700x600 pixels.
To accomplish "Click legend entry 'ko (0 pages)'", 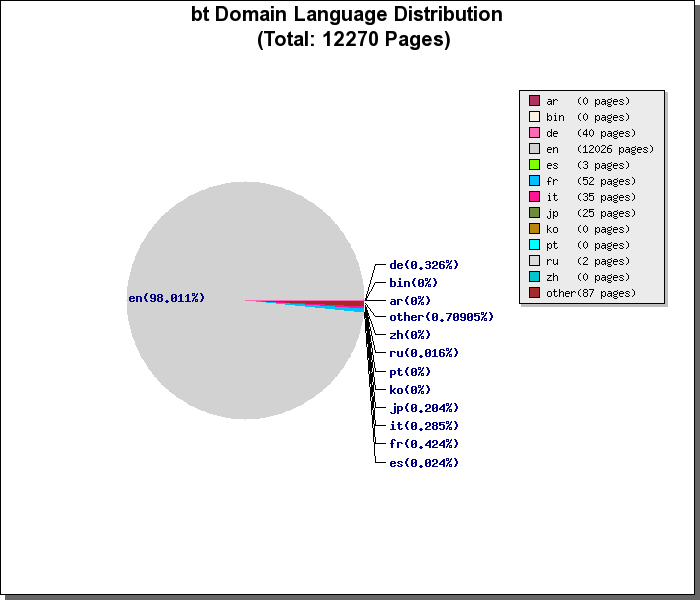I will coord(579,229).
